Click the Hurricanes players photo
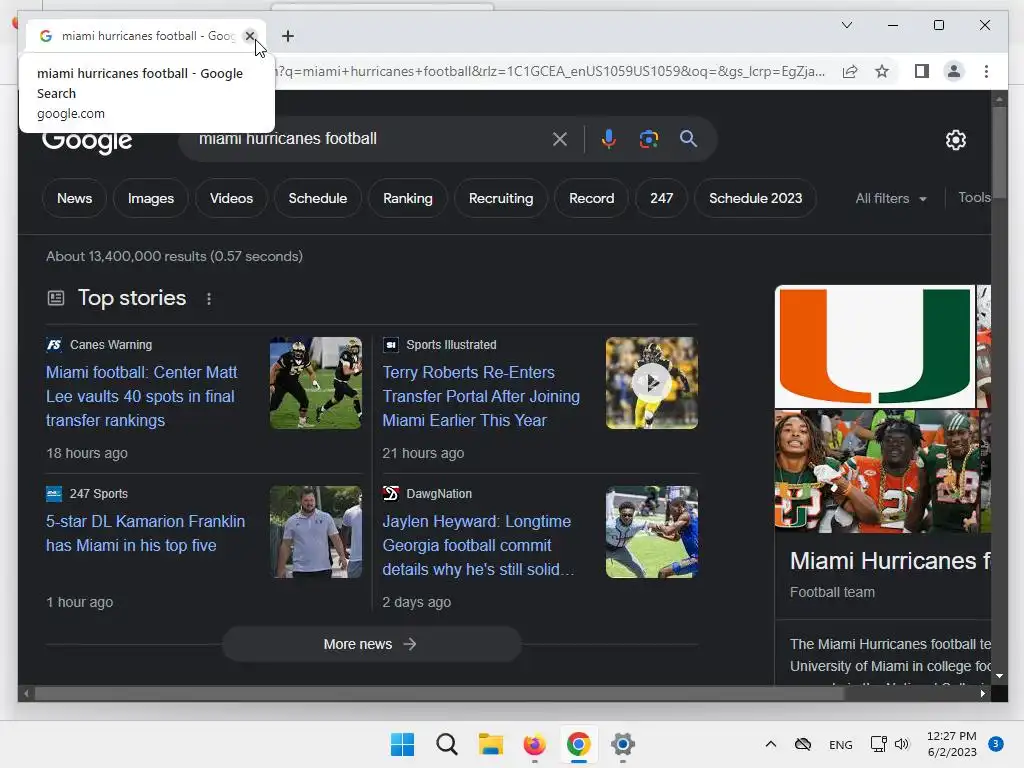Screen dimensions: 1024x768 point(876,471)
